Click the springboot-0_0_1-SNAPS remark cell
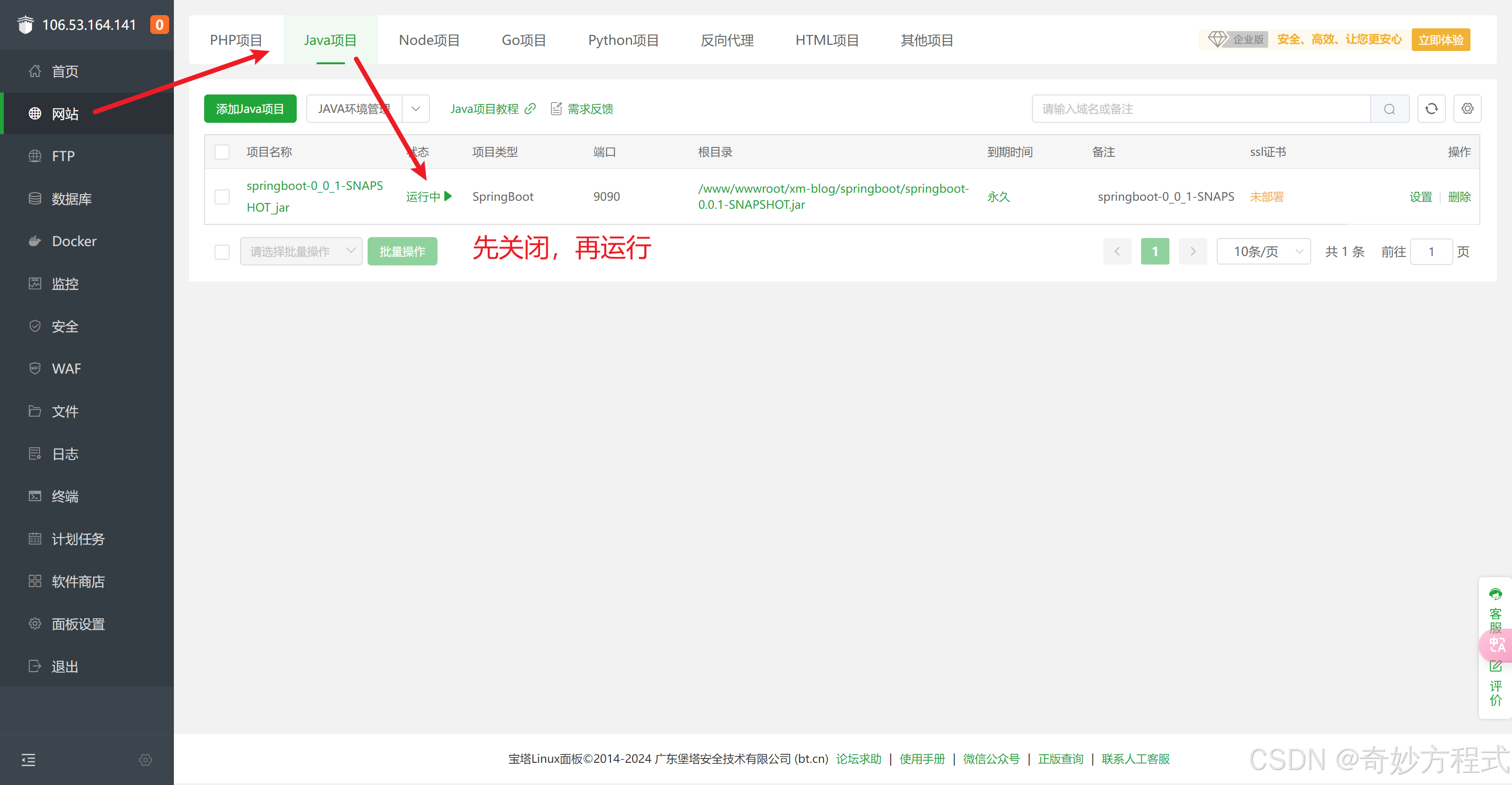Screen dimensions: 1512x785 1166,196
